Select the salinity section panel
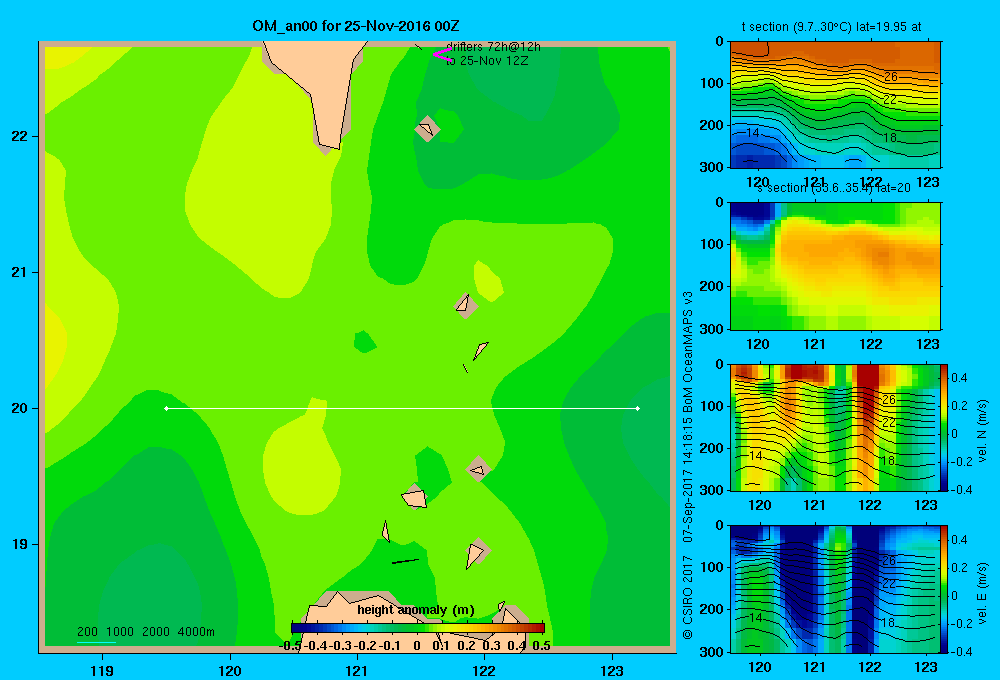This screenshot has width=1000, height=680. click(x=835, y=266)
